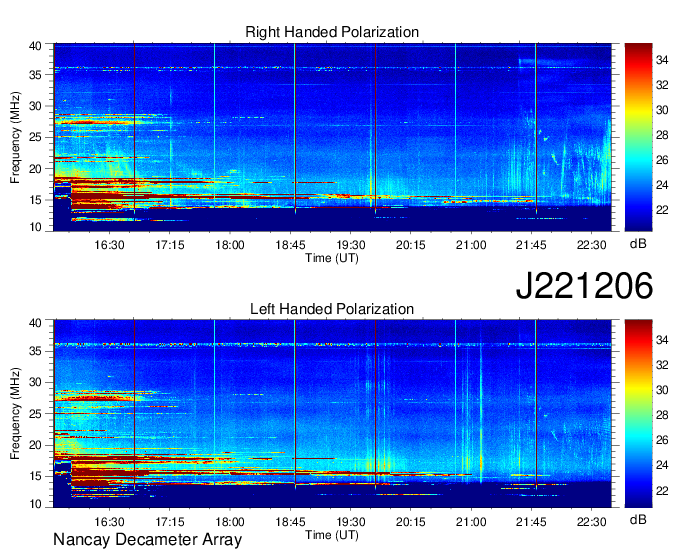This screenshot has height=552, width=680.
Task: Click the Right Handed Polarization title
Action: [332, 32]
